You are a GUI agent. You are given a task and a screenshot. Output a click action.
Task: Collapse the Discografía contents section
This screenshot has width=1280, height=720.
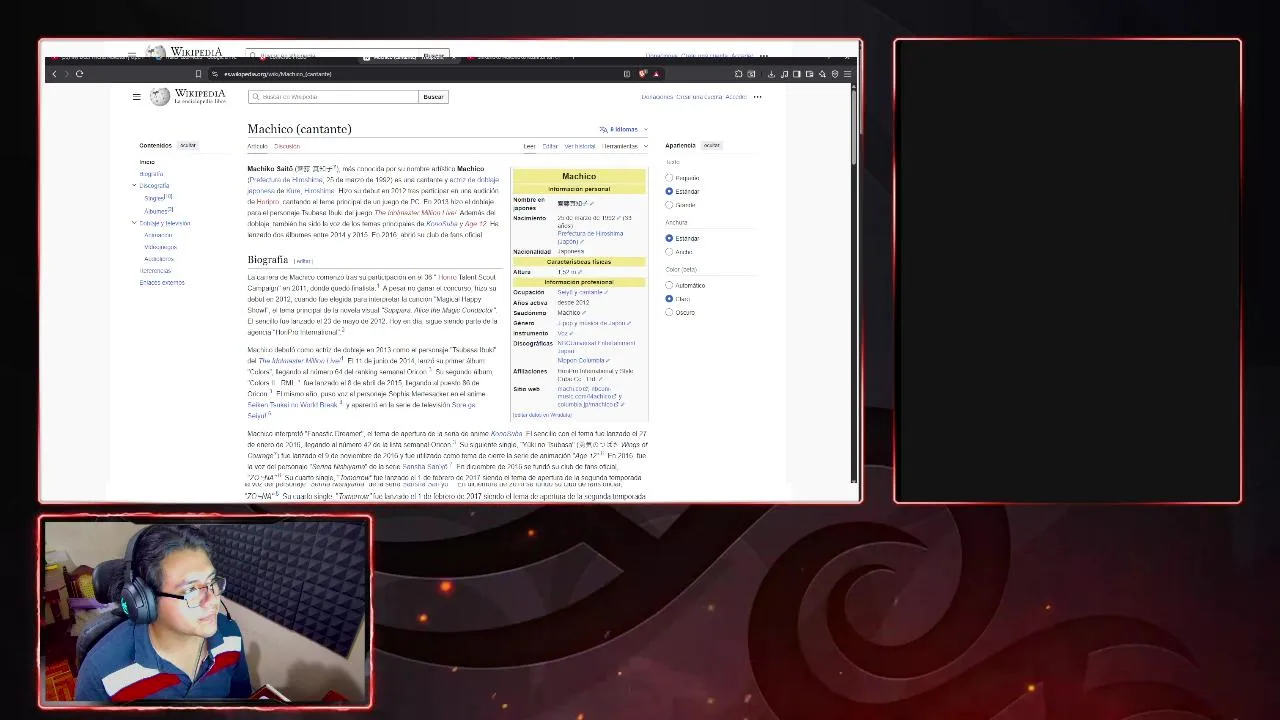pos(134,185)
